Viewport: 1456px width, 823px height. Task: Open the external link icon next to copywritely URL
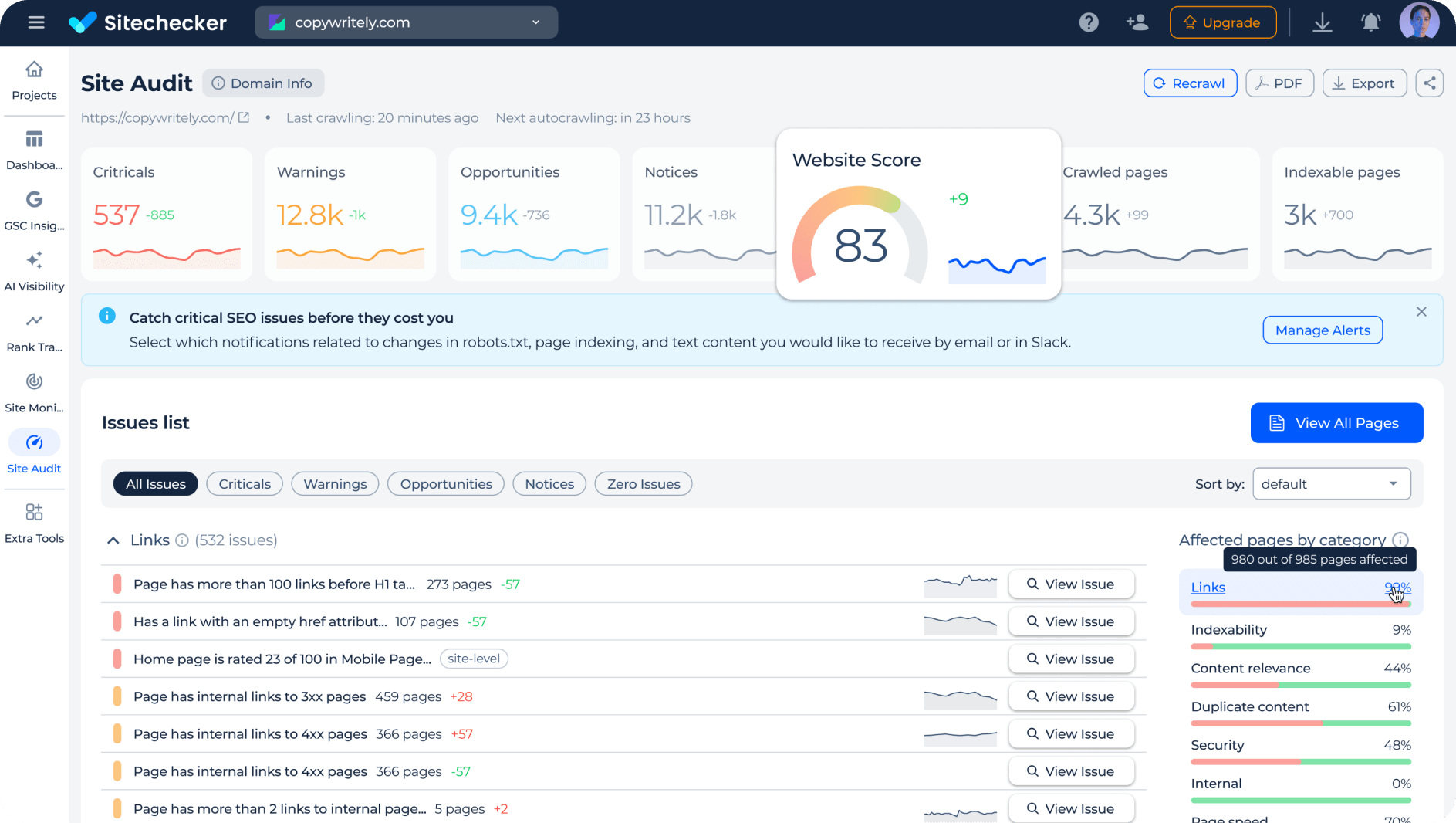(x=244, y=117)
